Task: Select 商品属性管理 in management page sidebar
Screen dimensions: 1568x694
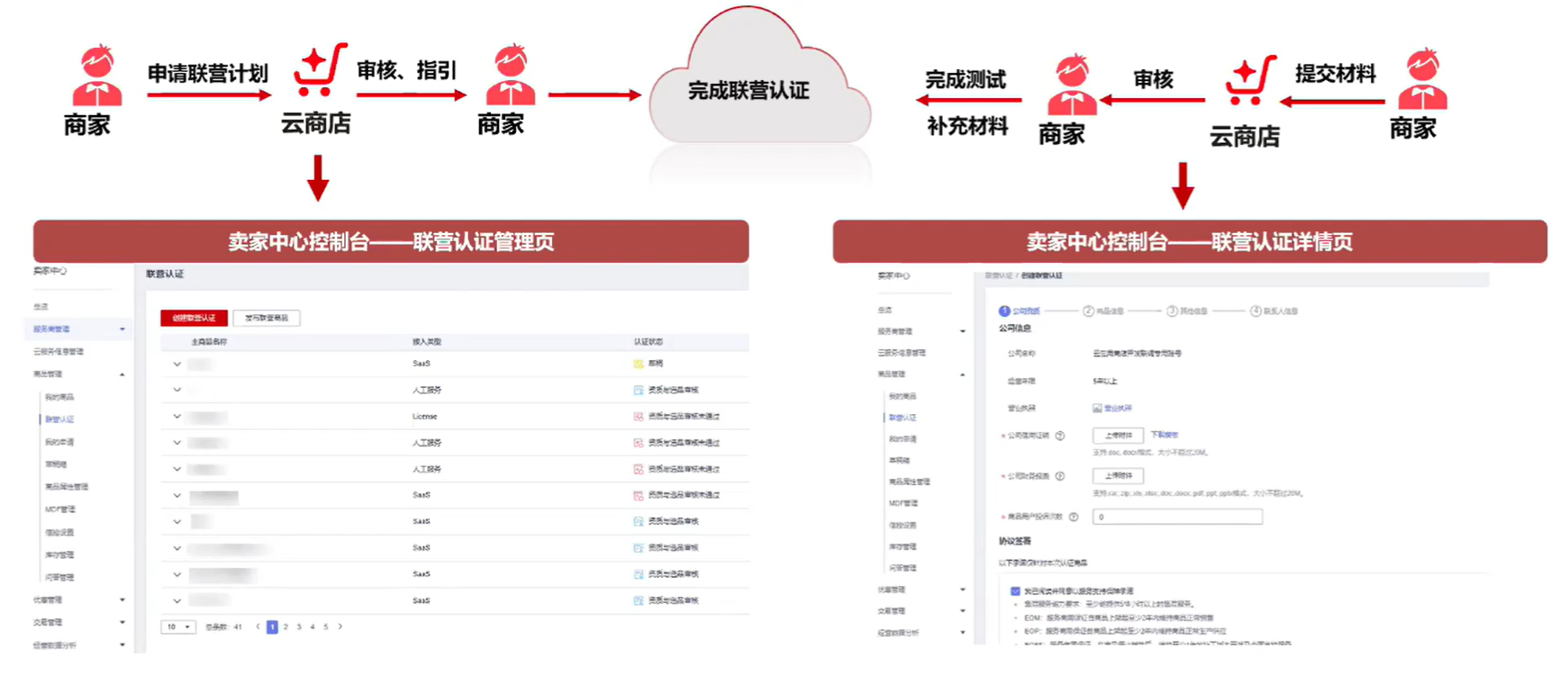Action: click(67, 487)
